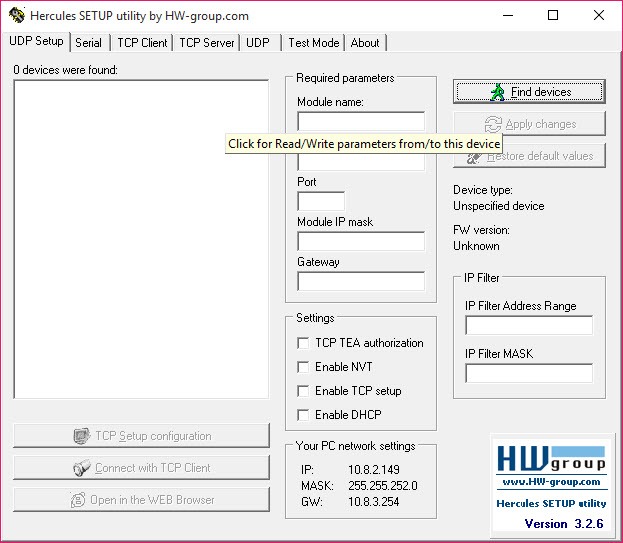Image resolution: width=623 pixels, height=543 pixels.
Task: Click the FW version Unknown value
Action: 476,246
